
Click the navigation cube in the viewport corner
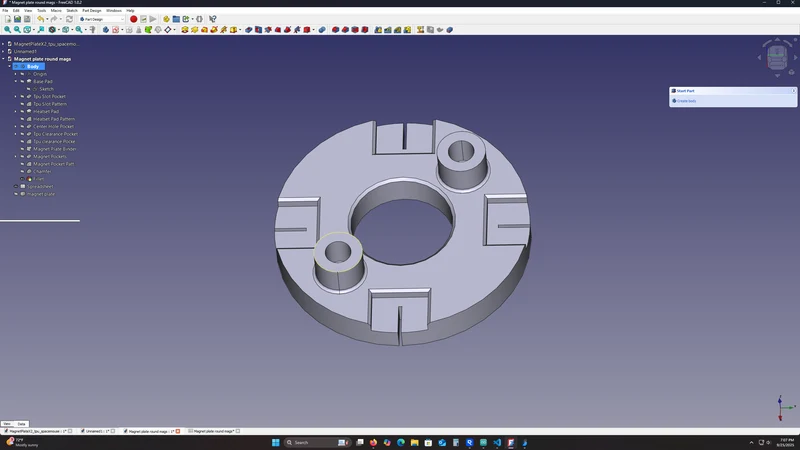pyautogui.click(x=777, y=57)
